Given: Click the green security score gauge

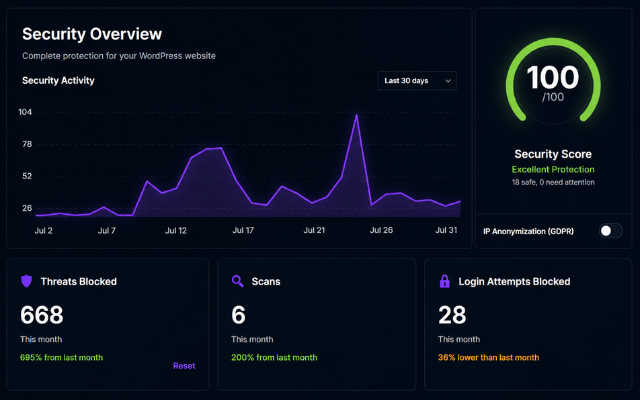Looking at the screenshot, I should 553,80.
